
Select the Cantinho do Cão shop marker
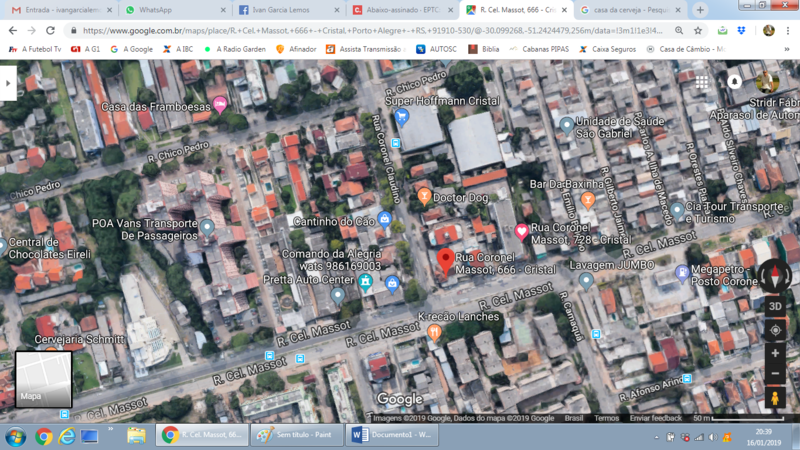[384, 219]
